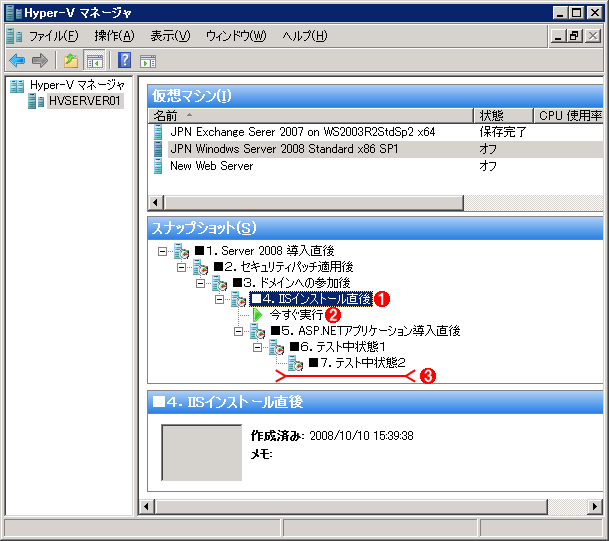
Task: Sort by the 名前 column header
Action: tap(311, 116)
